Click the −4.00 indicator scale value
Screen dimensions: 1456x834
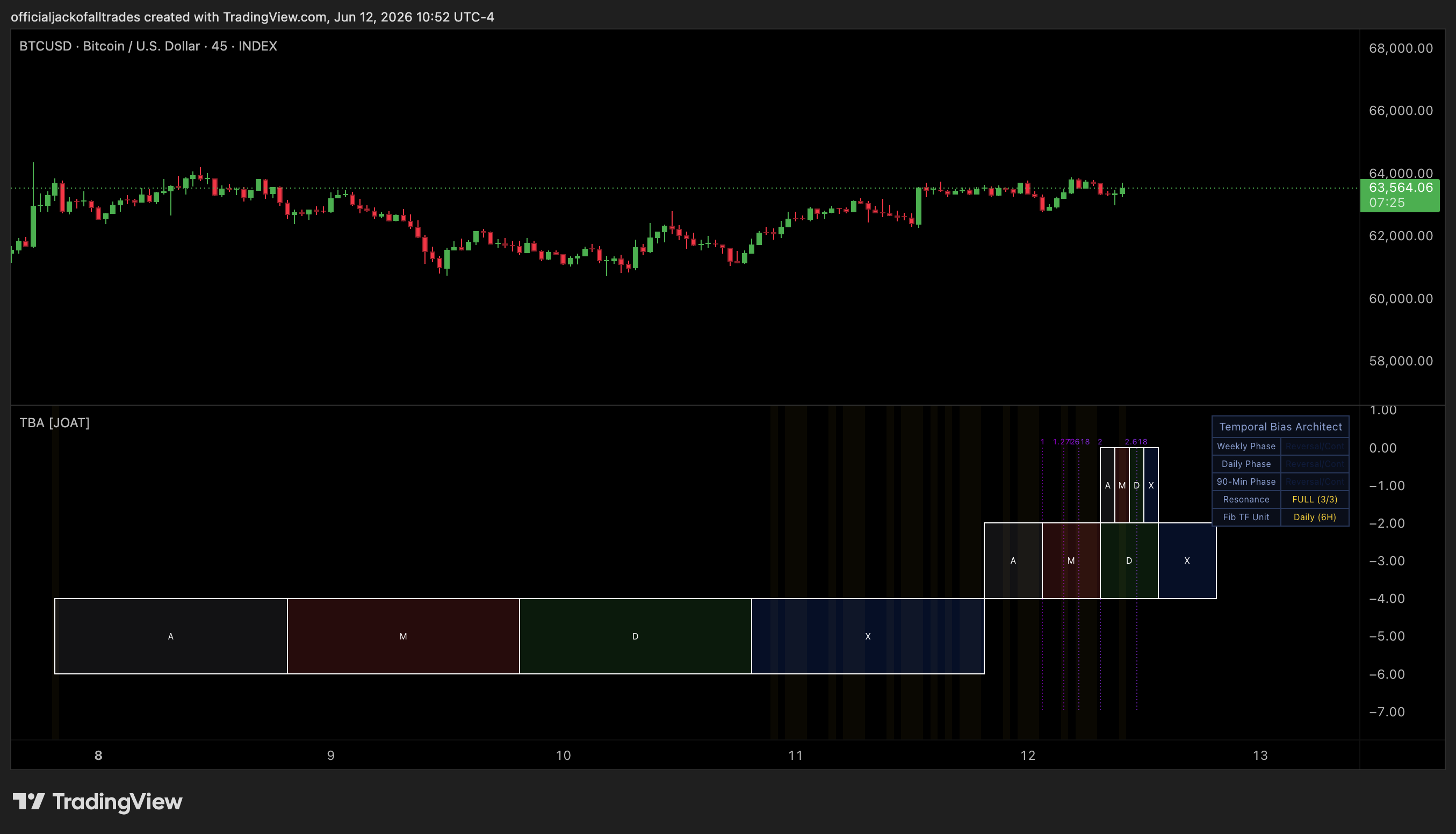1386,599
